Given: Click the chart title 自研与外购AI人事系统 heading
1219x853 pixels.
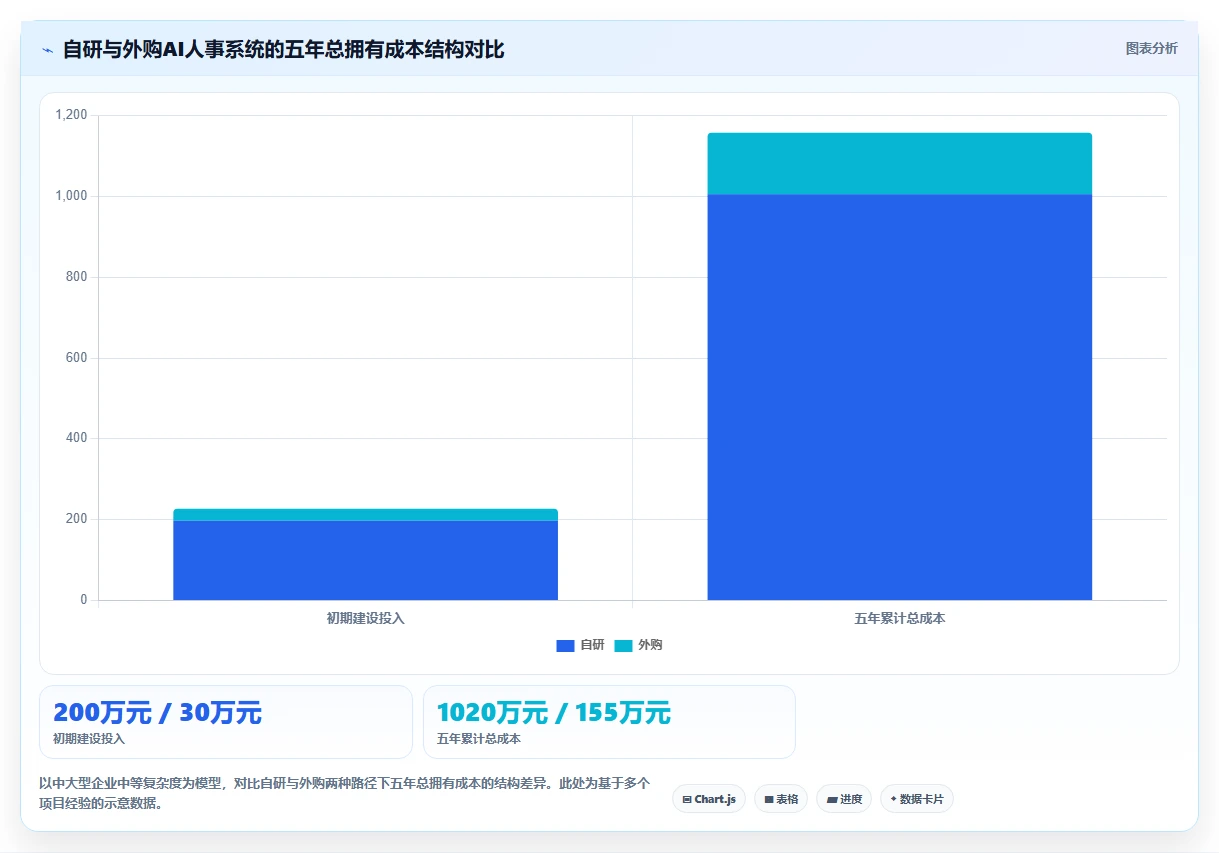Looking at the screenshot, I should click(x=283, y=49).
